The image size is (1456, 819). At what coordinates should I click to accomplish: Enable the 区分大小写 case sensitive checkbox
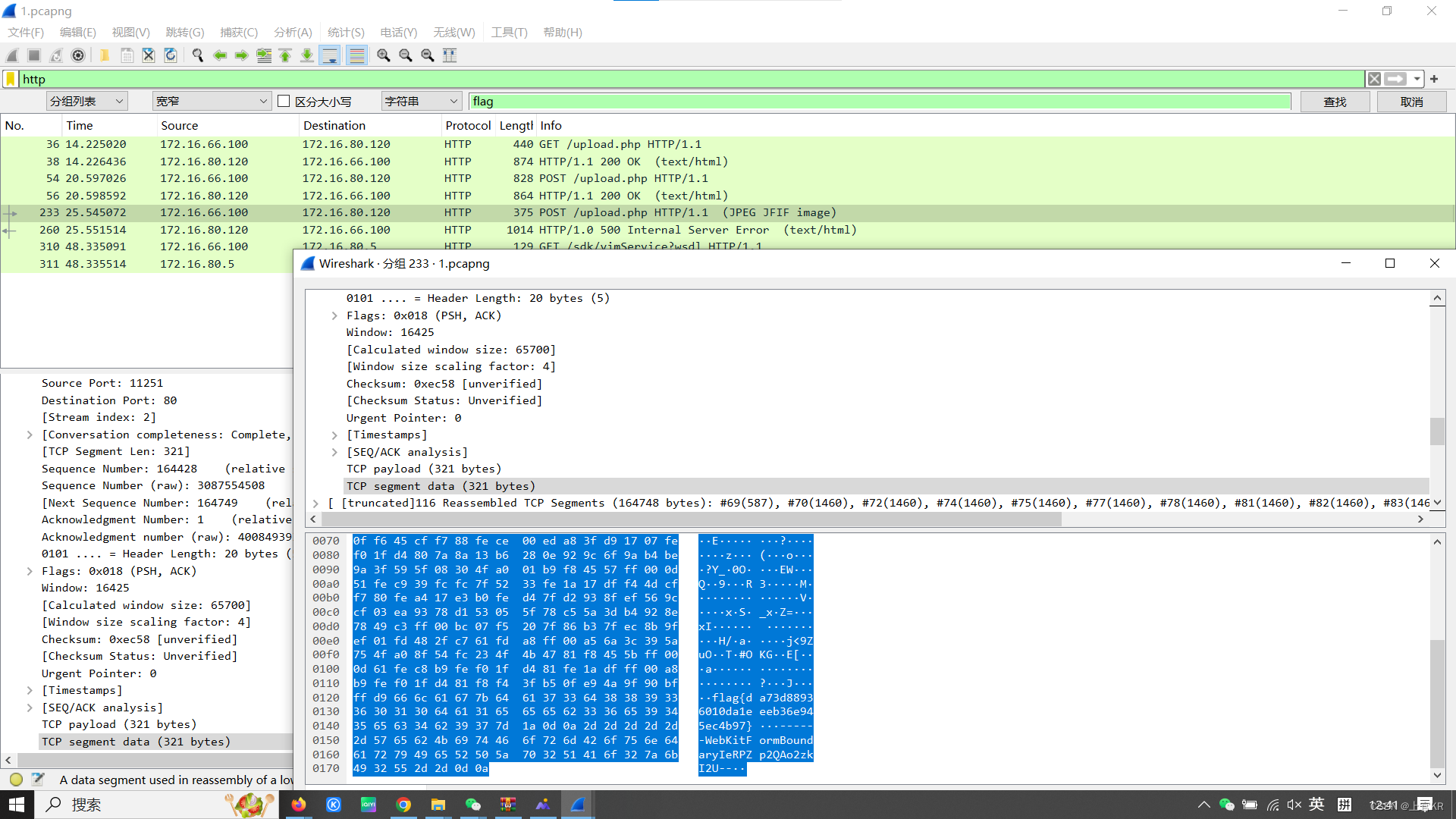(x=284, y=101)
